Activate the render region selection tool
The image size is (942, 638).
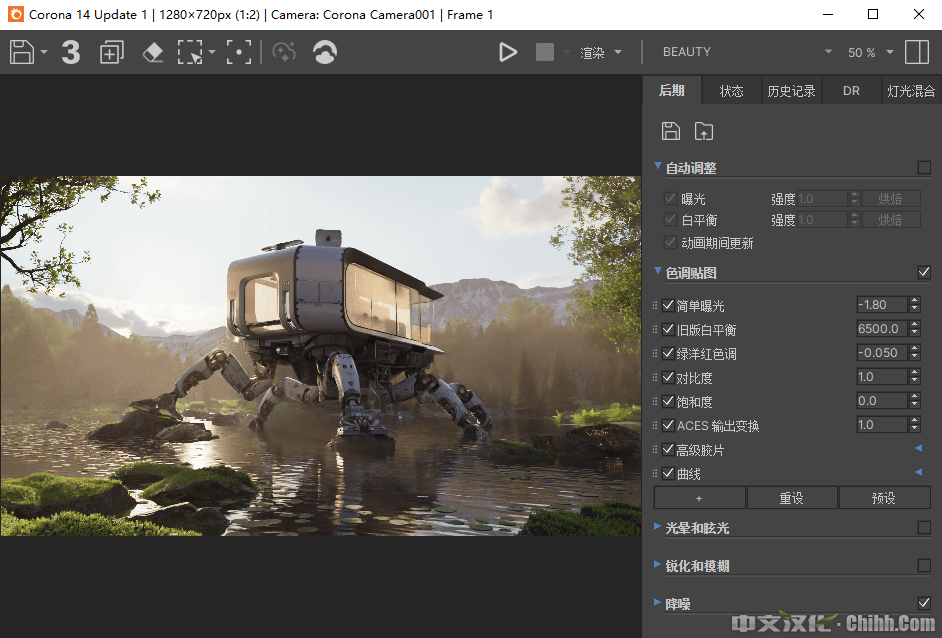(189, 52)
